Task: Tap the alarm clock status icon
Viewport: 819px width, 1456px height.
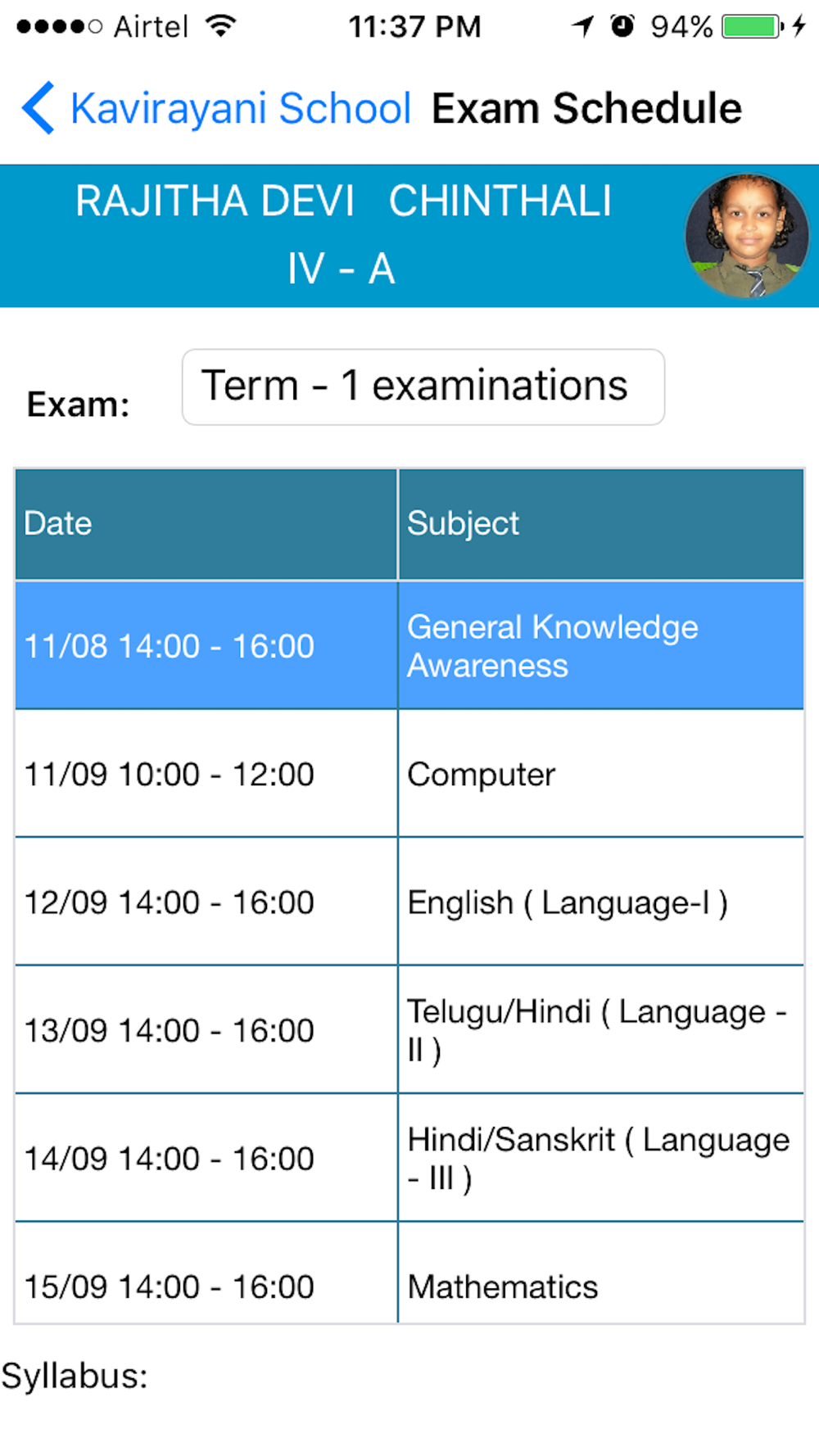Action: tap(622, 26)
